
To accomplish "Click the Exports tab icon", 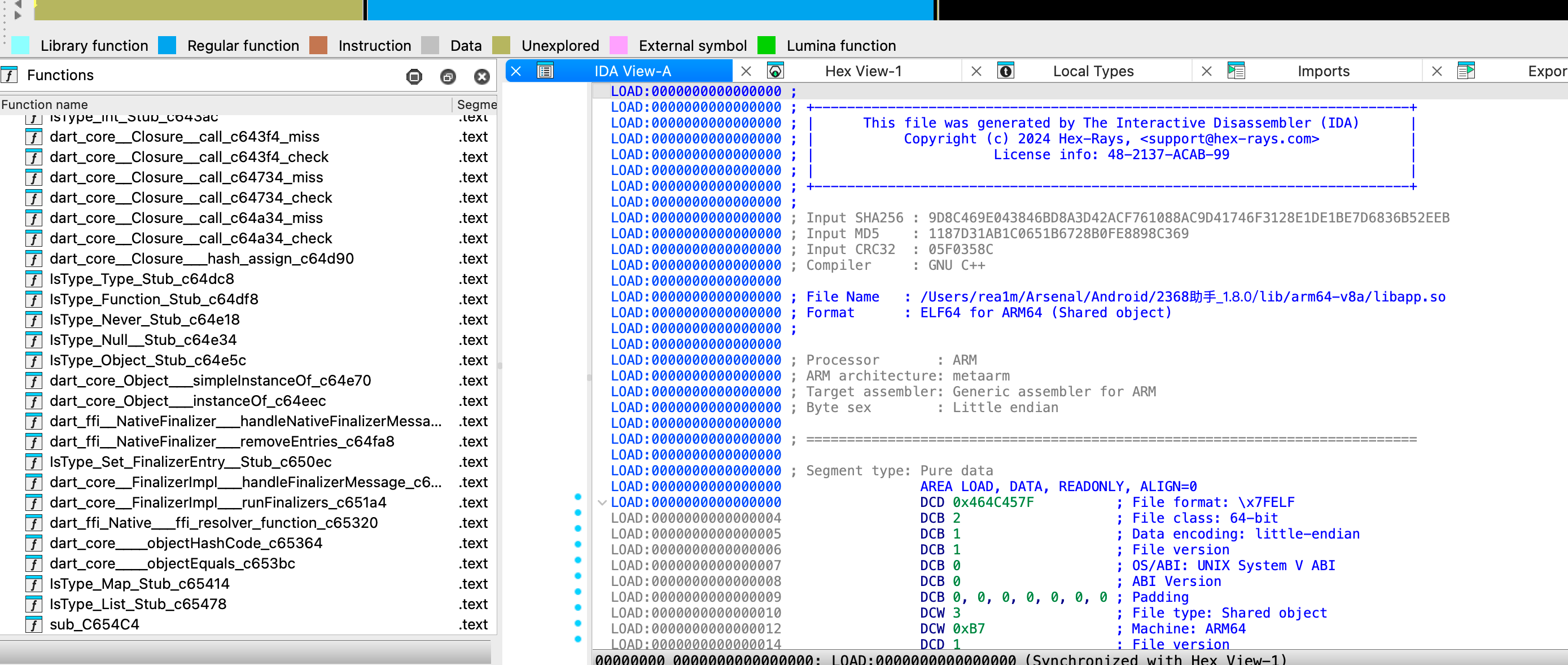I will tap(1466, 71).
